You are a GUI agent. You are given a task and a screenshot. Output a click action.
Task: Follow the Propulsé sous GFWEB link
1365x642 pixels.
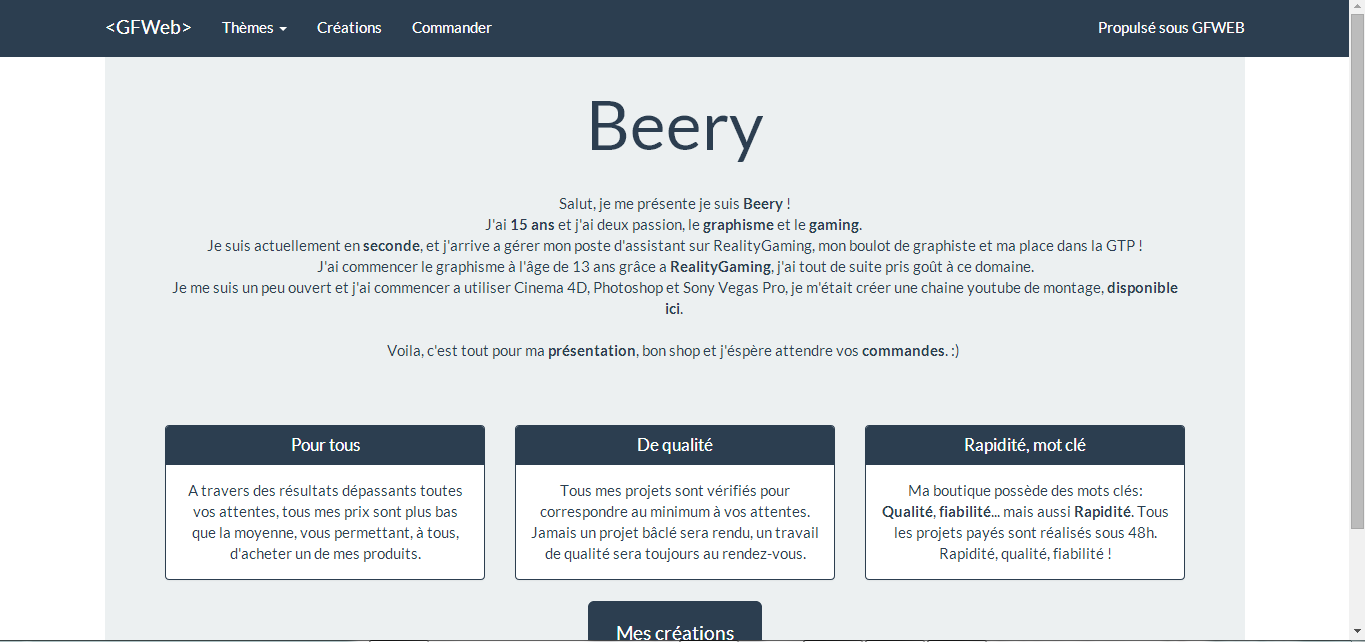1171,28
